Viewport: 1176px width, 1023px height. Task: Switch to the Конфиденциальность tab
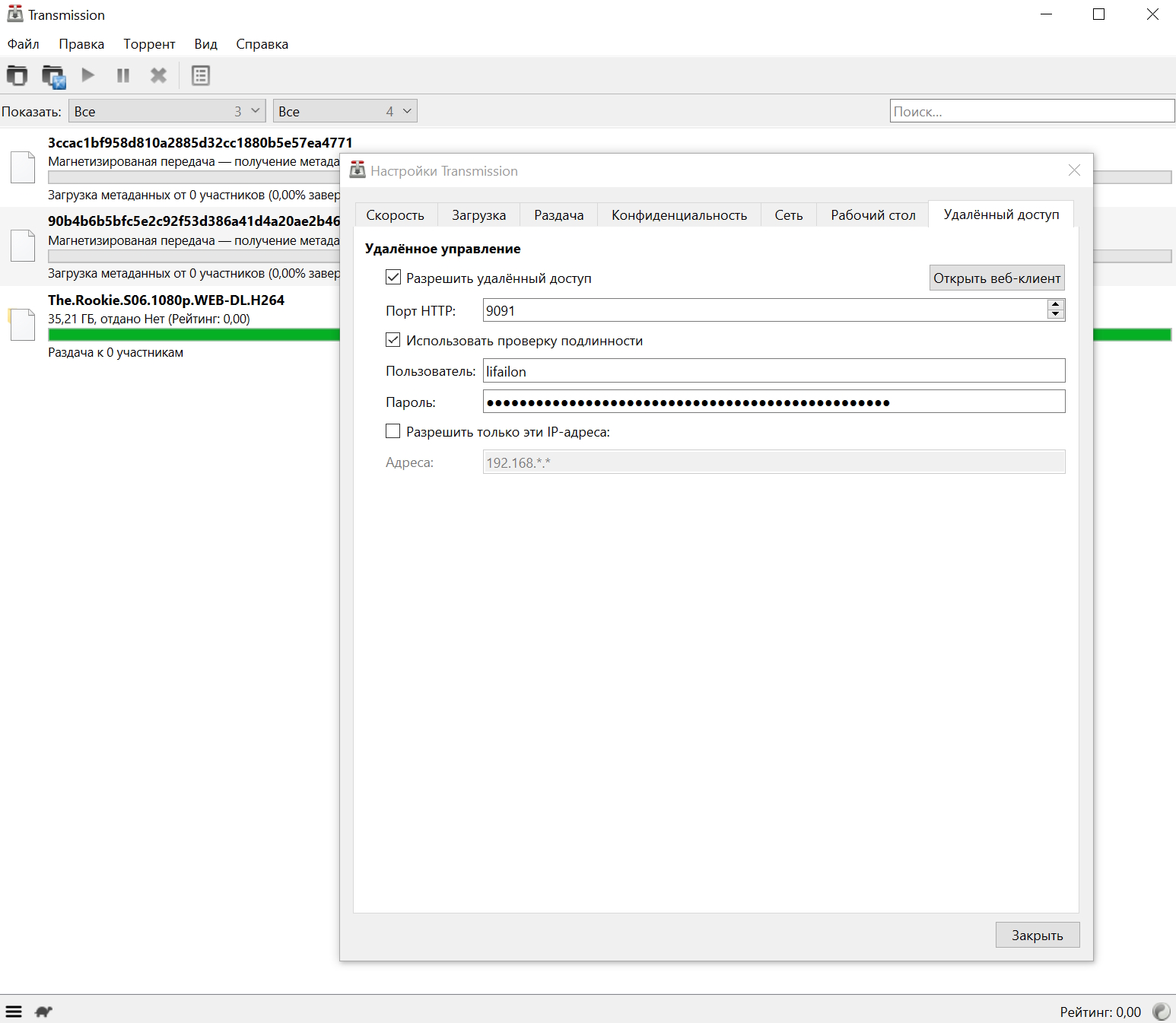[x=679, y=215]
